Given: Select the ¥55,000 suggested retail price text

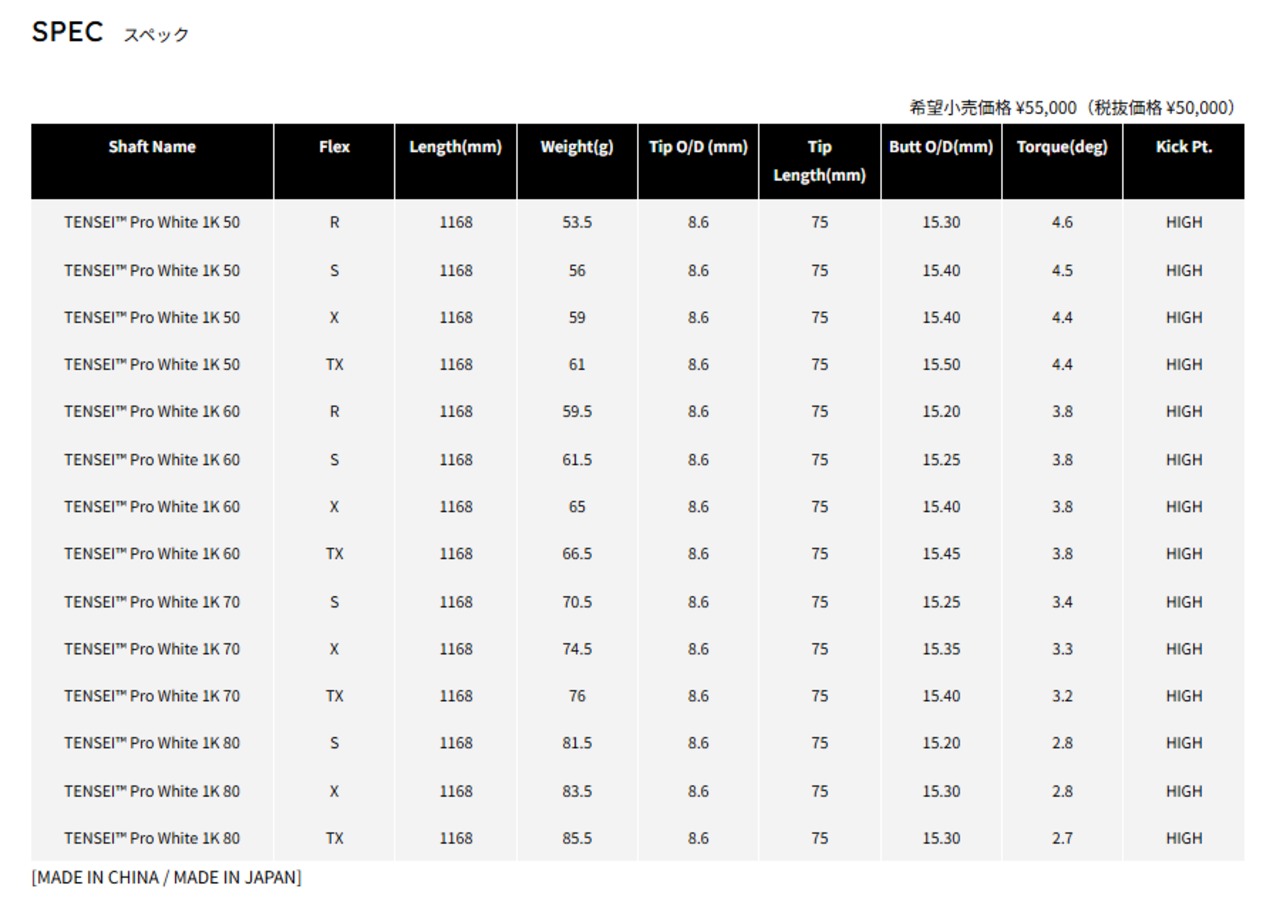Looking at the screenshot, I should click(x=1045, y=107).
